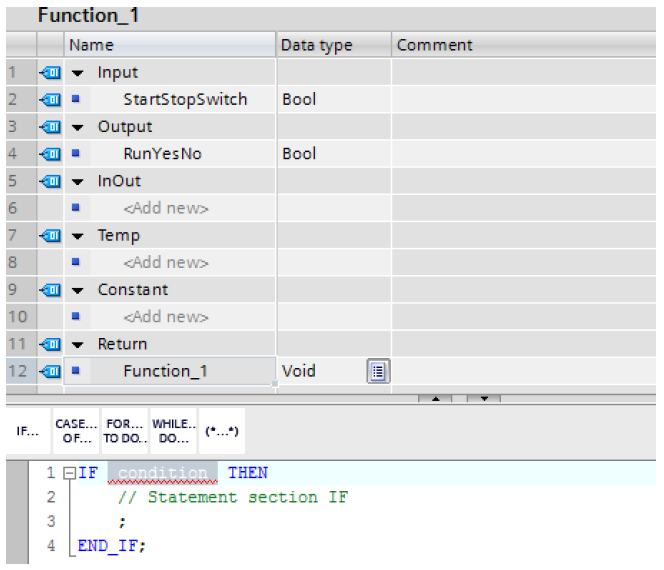
Task: Click the tag icon in the Output row
Action: pyautogui.click(x=50, y=127)
